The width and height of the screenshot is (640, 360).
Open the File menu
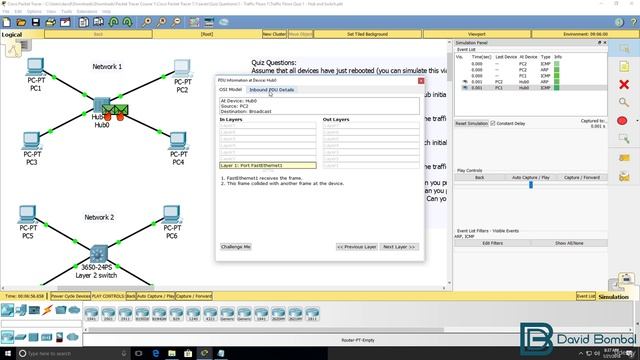6,11
